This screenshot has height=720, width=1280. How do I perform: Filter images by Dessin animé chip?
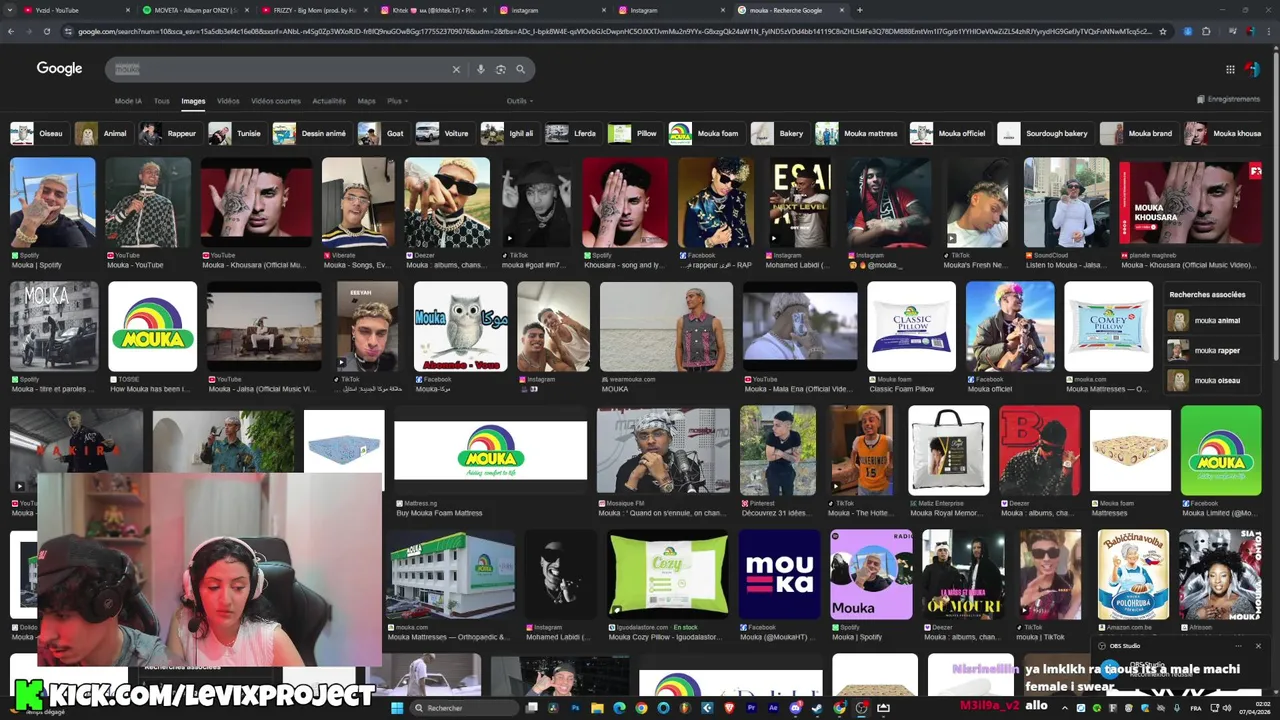(311, 133)
